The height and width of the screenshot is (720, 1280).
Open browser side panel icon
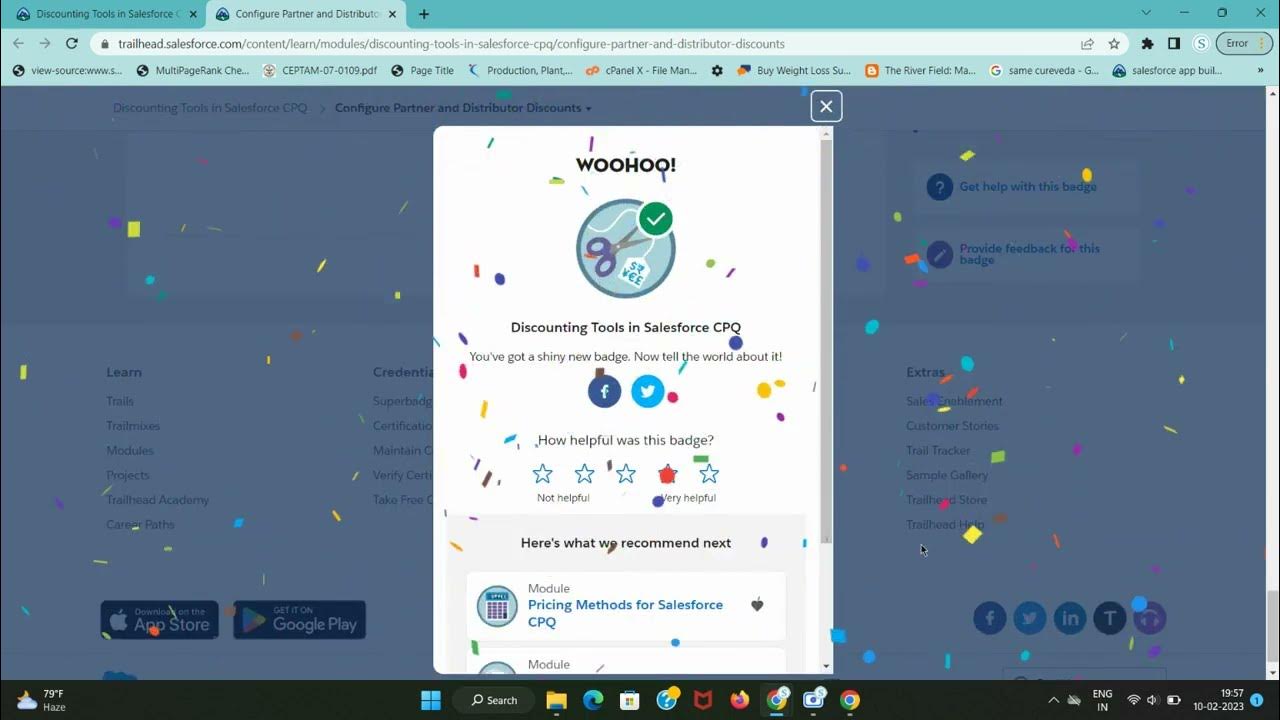pyautogui.click(x=1174, y=44)
